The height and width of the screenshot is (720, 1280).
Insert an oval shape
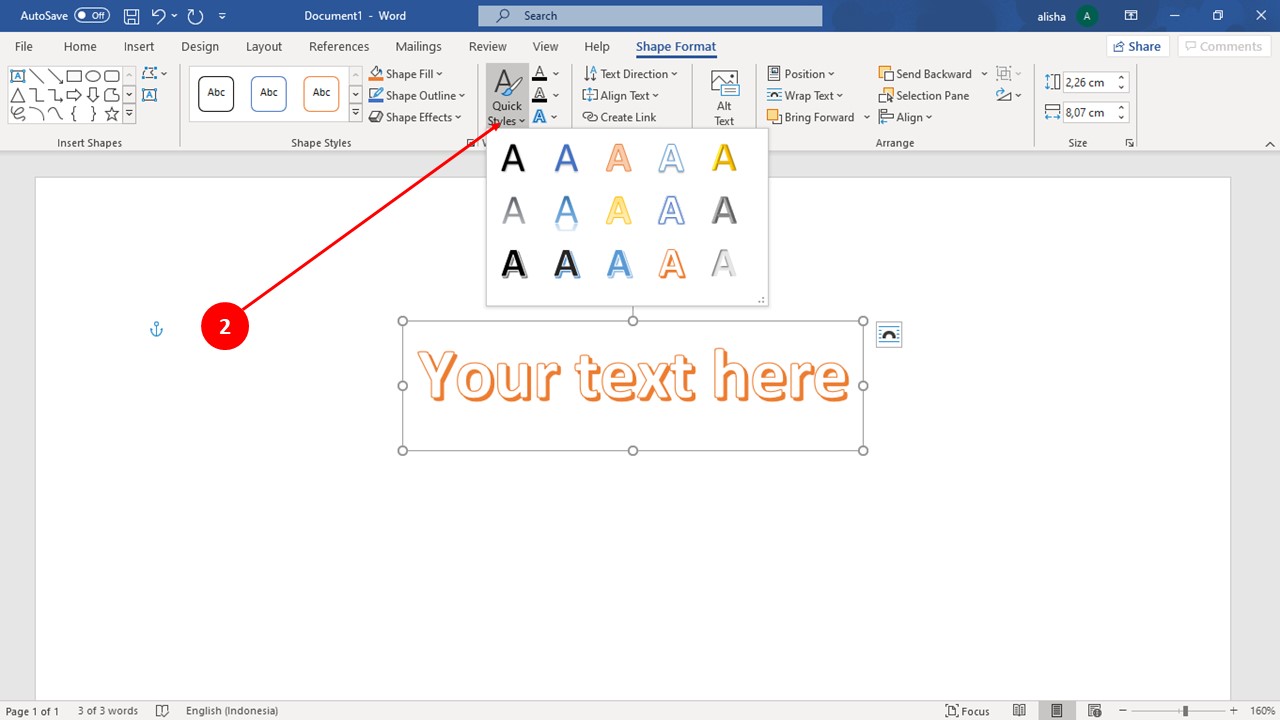(x=92, y=75)
